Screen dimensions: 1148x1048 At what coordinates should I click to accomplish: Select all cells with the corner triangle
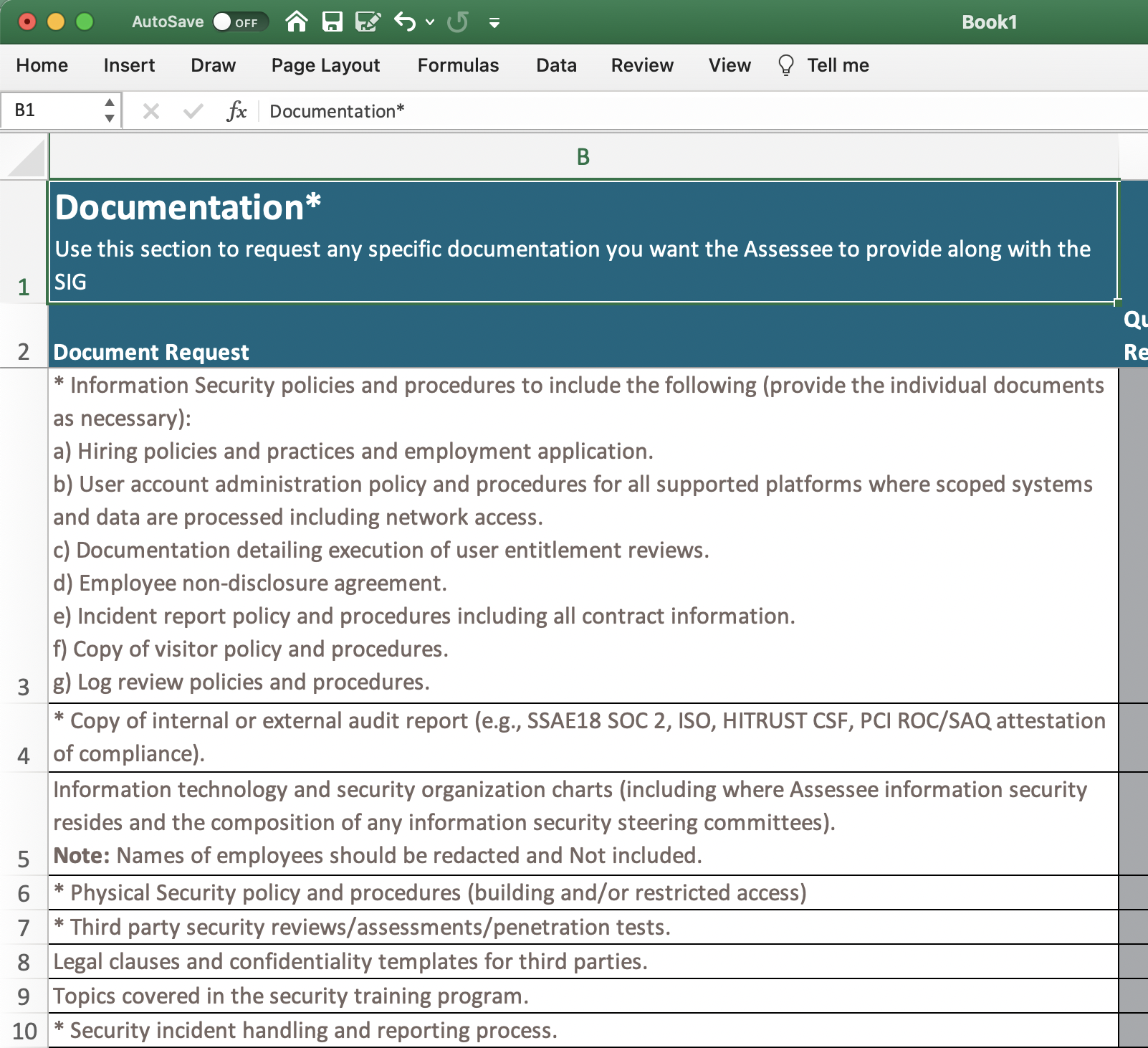(x=27, y=158)
